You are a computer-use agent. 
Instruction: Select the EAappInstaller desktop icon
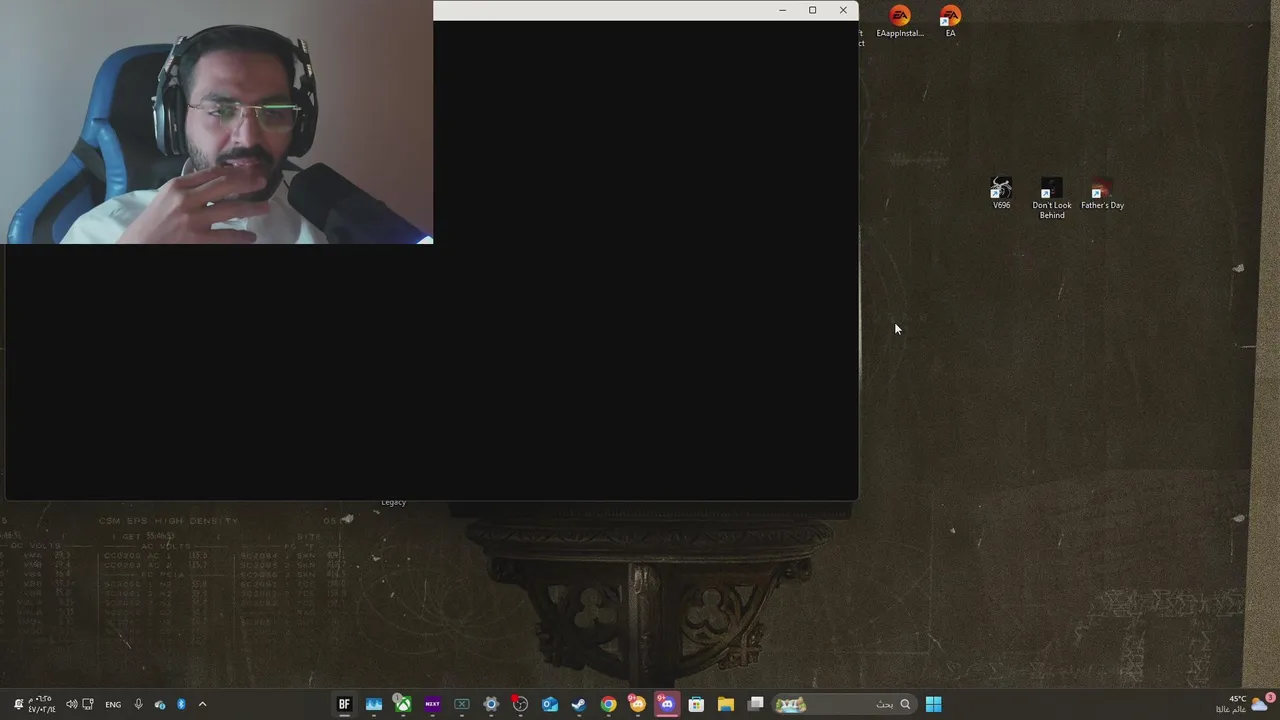(900, 22)
